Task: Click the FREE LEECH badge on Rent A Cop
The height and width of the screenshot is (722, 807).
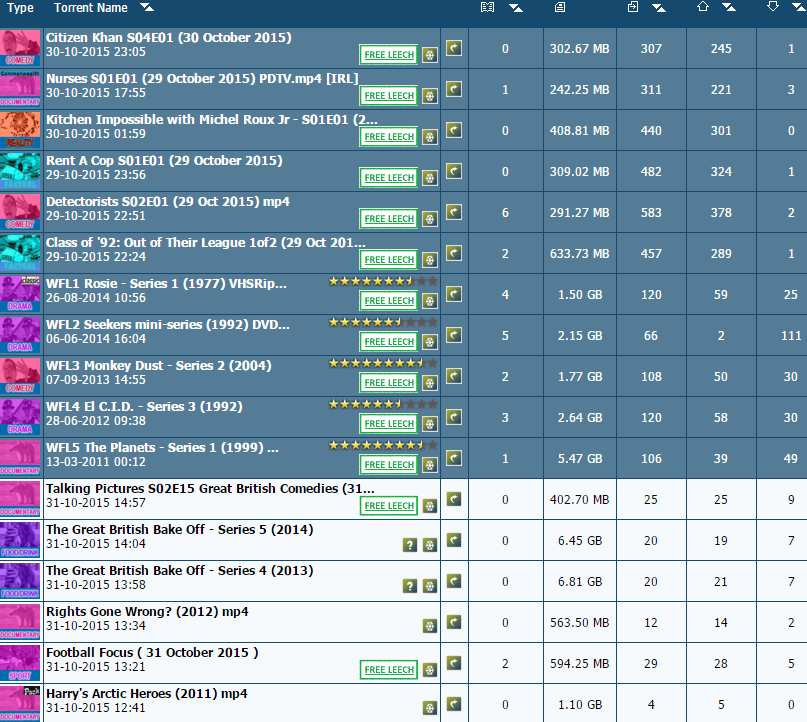Action: click(389, 178)
